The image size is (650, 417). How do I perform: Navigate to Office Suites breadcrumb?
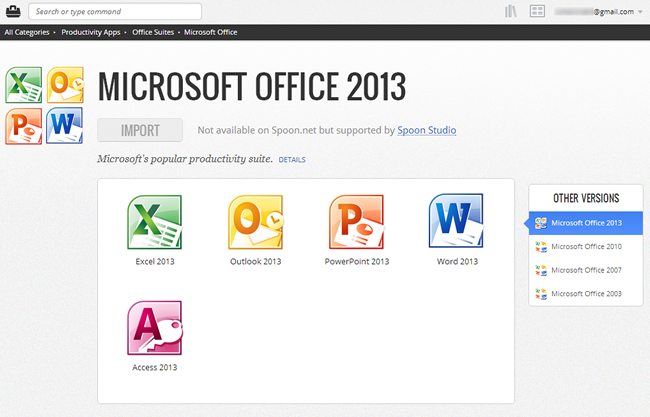point(153,32)
